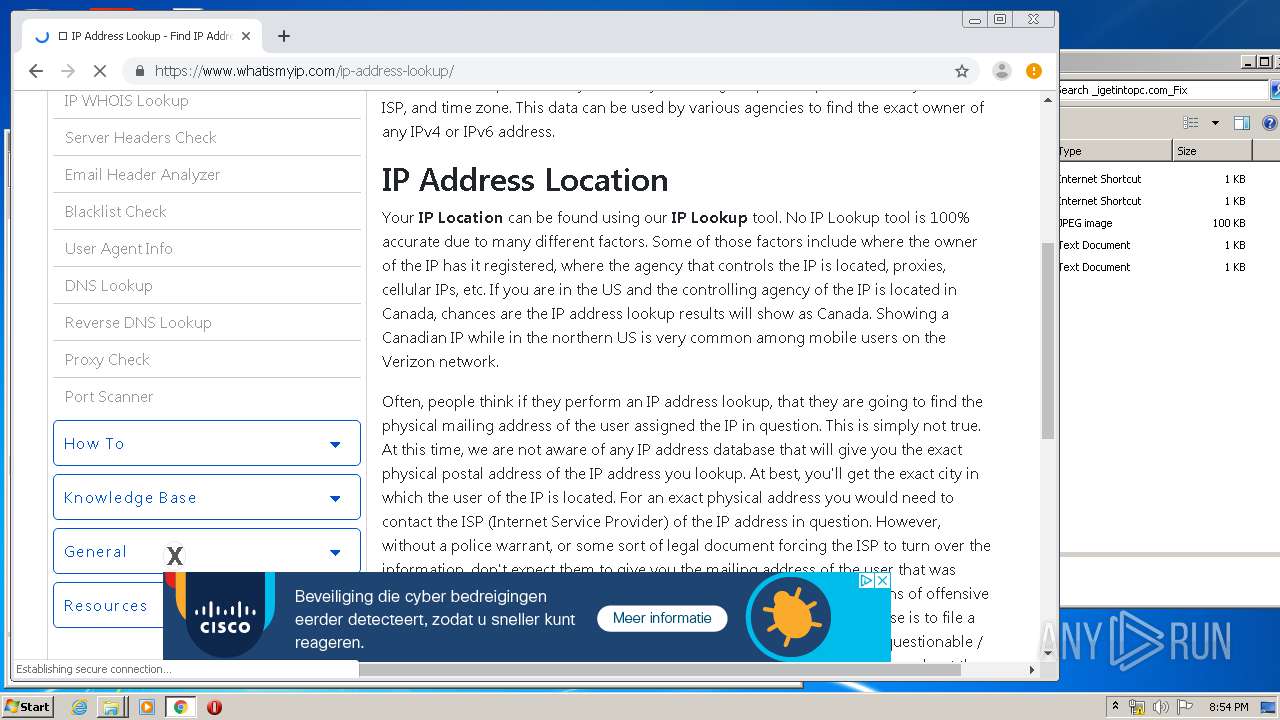Open Explorer change view icon
The image size is (1280, 720).
click(1191, 123)
